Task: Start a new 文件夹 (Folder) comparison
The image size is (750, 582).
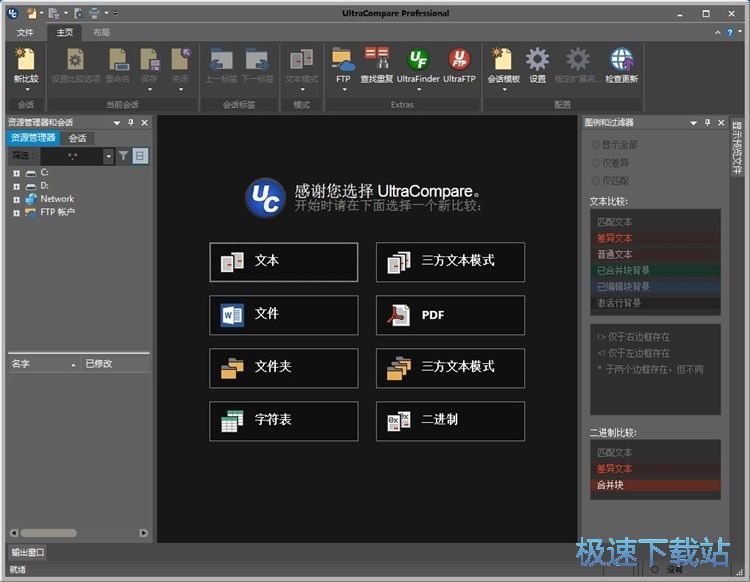Action: [283, 367]
